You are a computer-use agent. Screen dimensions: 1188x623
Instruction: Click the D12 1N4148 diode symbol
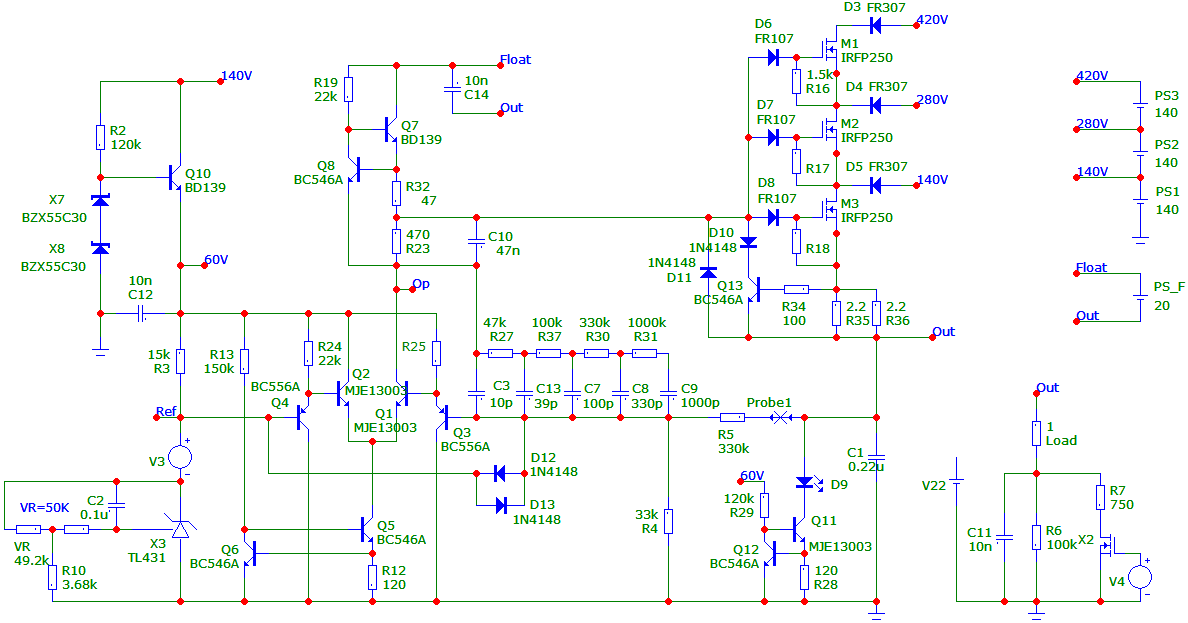500,474
